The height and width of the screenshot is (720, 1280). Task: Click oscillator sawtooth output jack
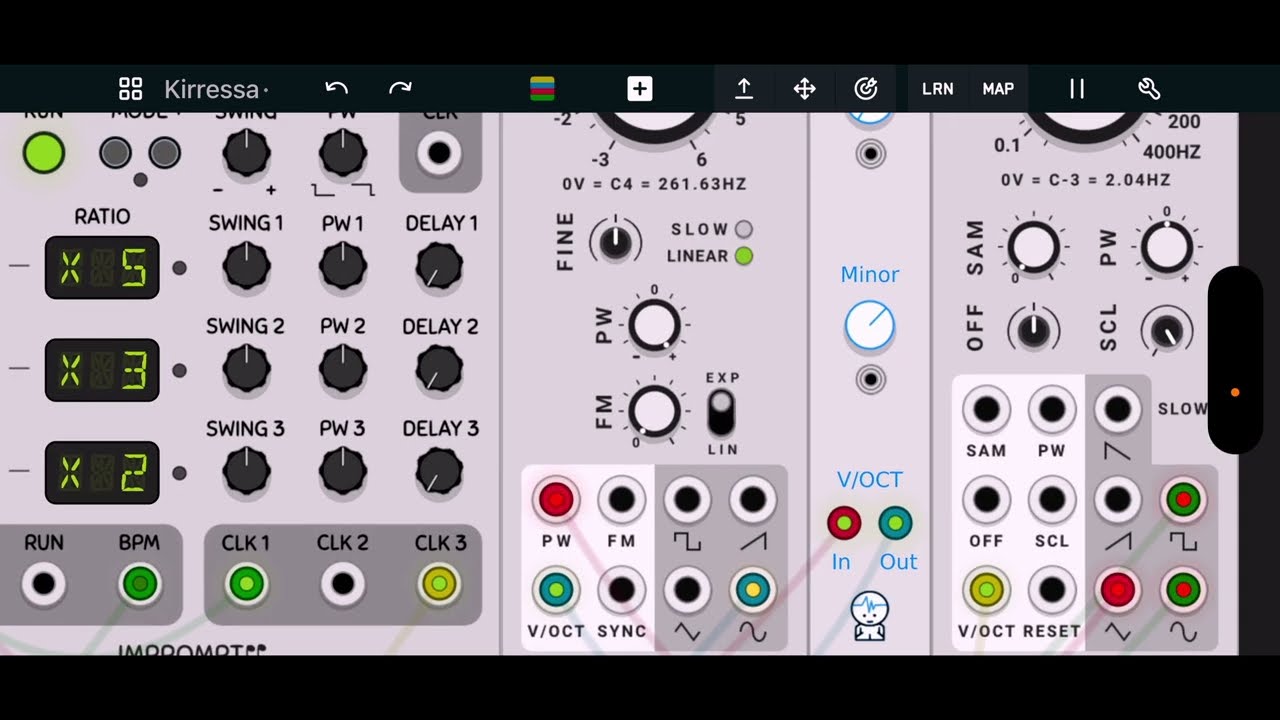[x=753, y=499]
